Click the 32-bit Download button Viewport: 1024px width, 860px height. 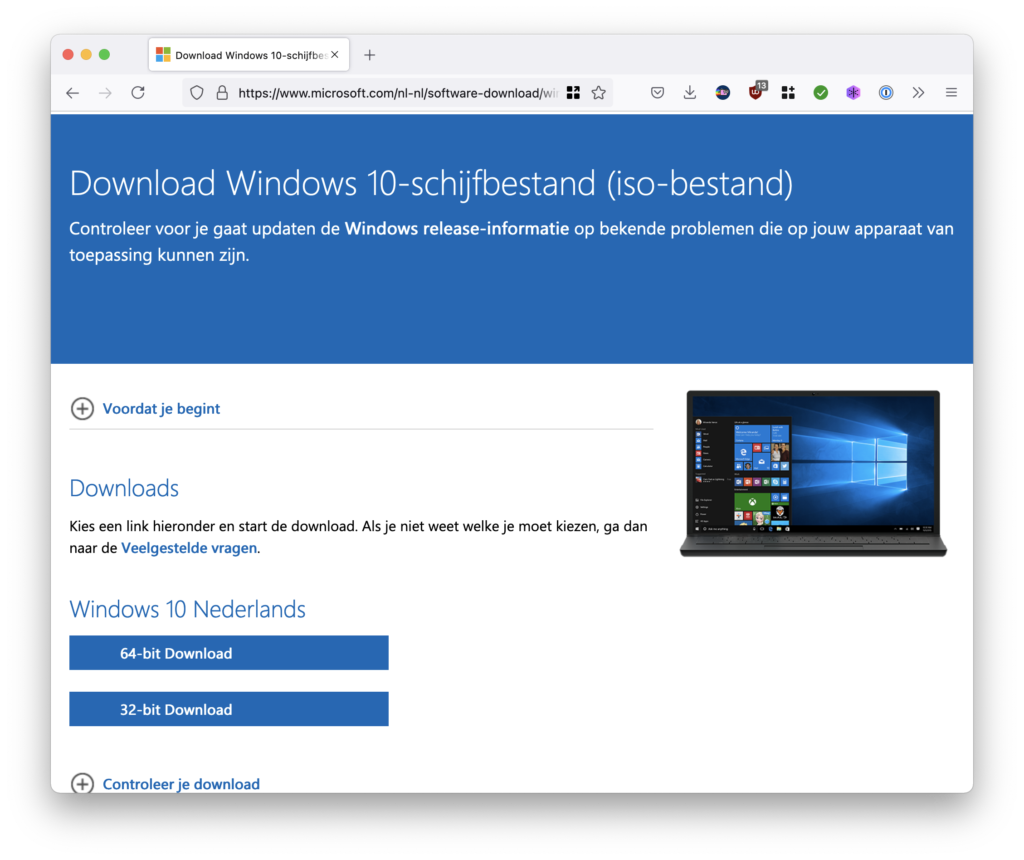[x=229, y=709]
